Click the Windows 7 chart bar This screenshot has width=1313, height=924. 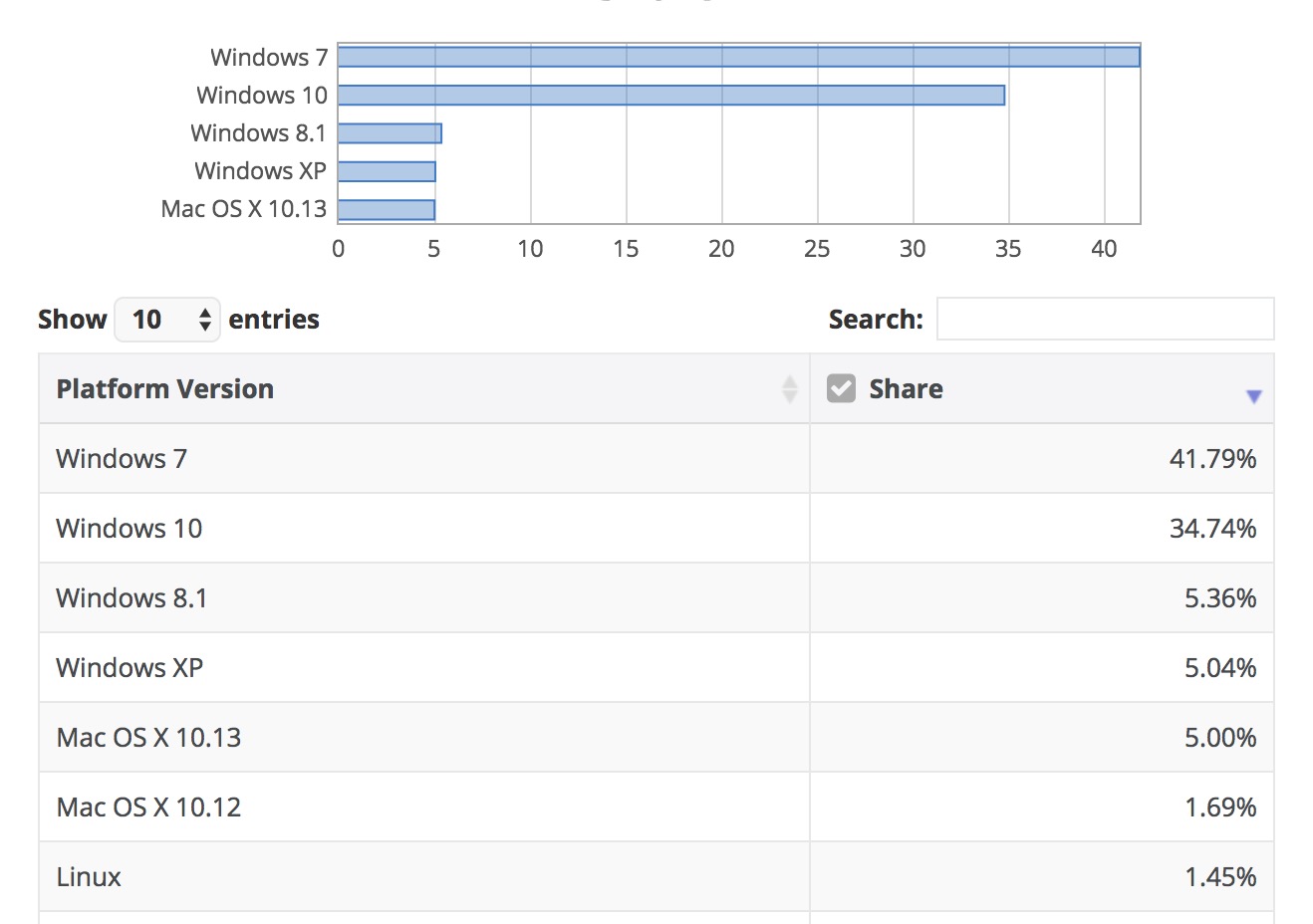pyautogui.click(x=738, y=57)
